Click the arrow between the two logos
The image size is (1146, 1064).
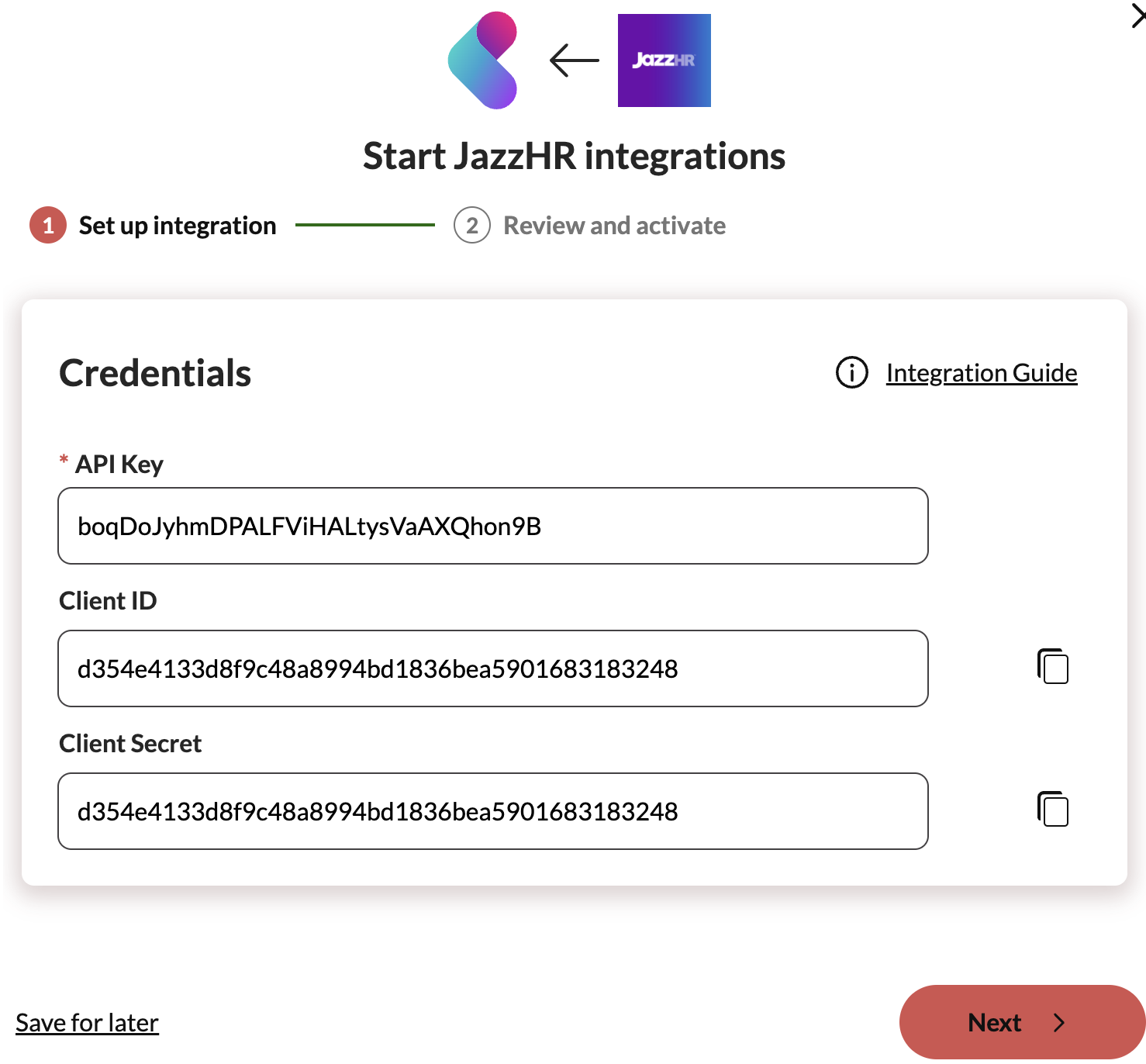574,60
